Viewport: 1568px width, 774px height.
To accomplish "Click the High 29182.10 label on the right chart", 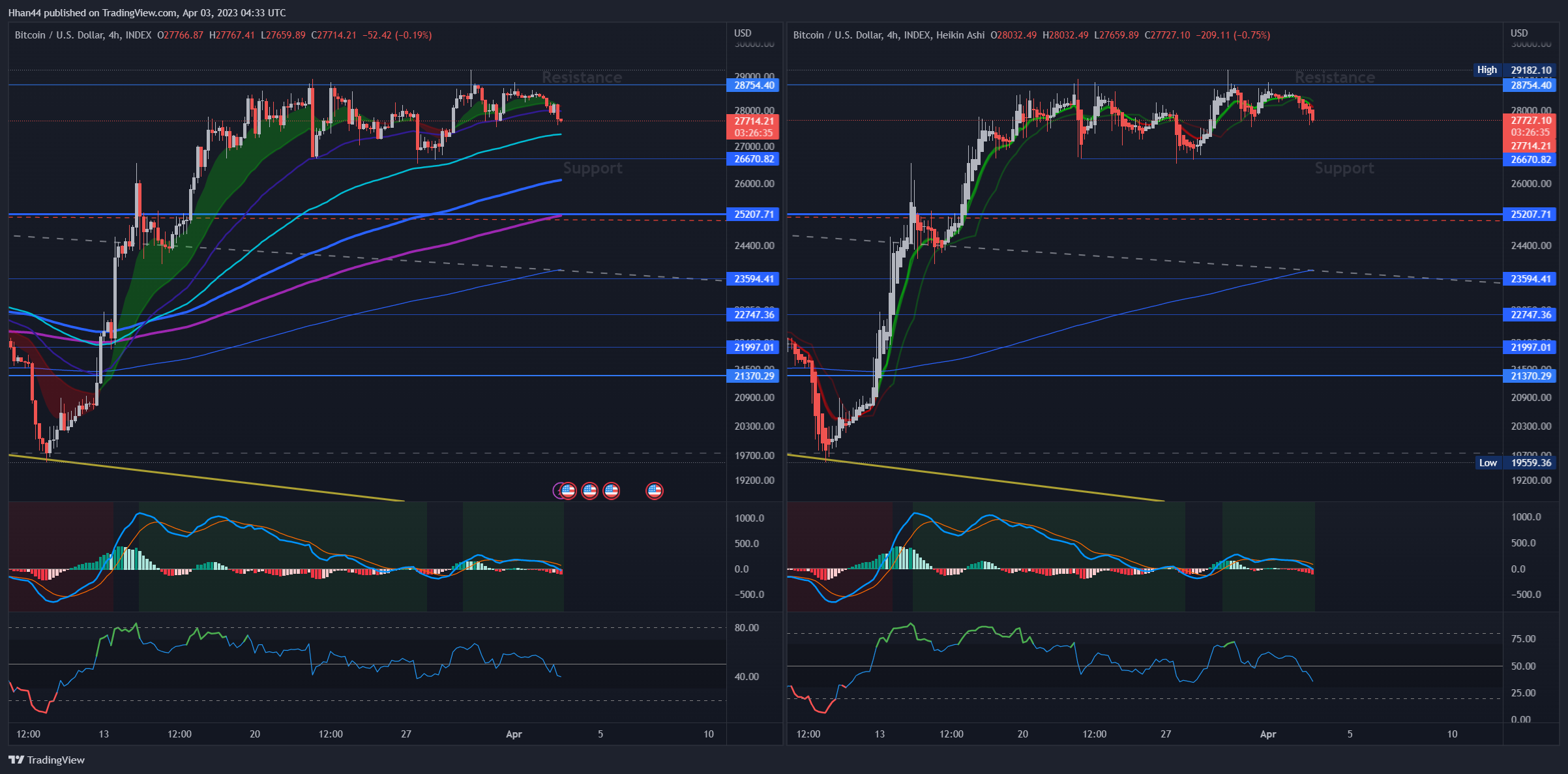I will tap(1514, 70).
